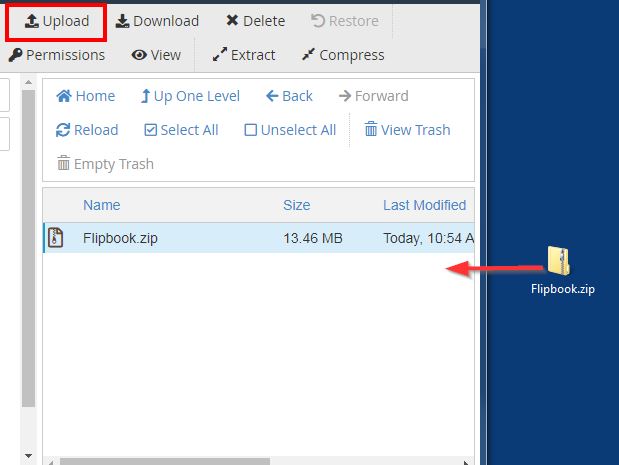The width and height of the screenshot is (619, 465).
Task: Open the Permissions dialog
Action: click(x=57, y=55)
